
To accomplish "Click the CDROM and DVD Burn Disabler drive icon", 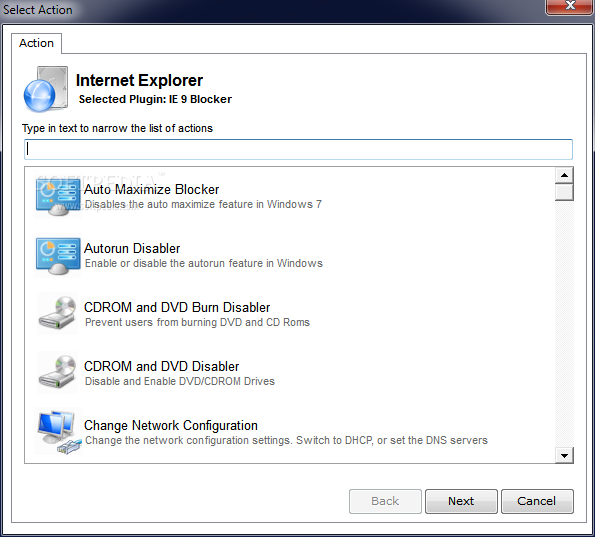I will [58, 313].
